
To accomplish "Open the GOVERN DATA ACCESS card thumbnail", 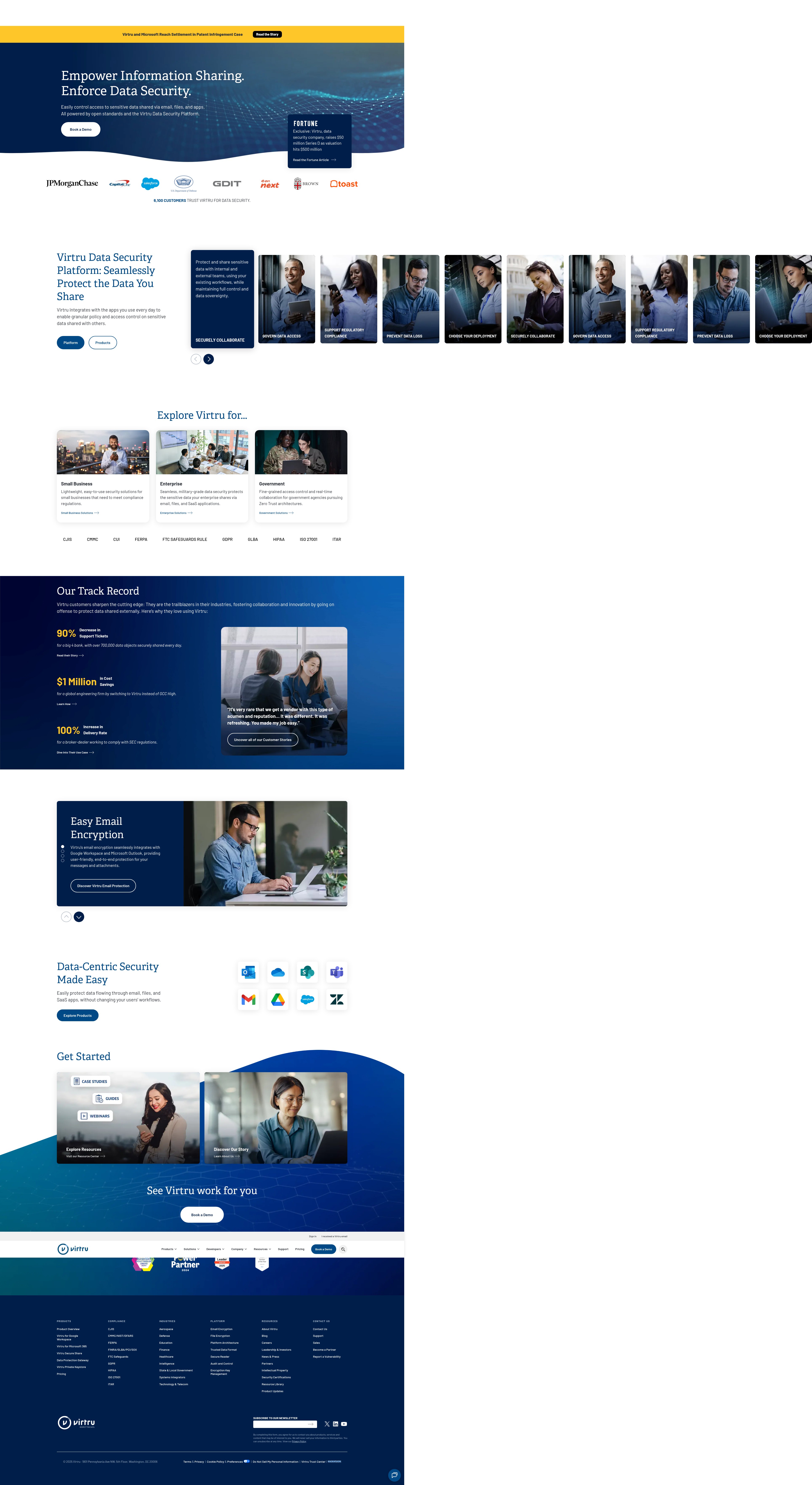I will tap(286, 299).
